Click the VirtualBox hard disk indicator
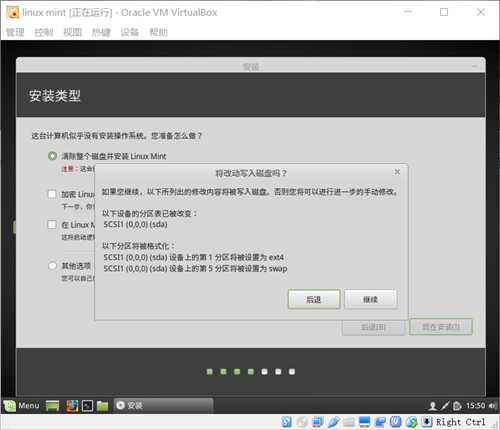This screenshot has height=430, width=500. pyautogui.click(x=287, y=422)
